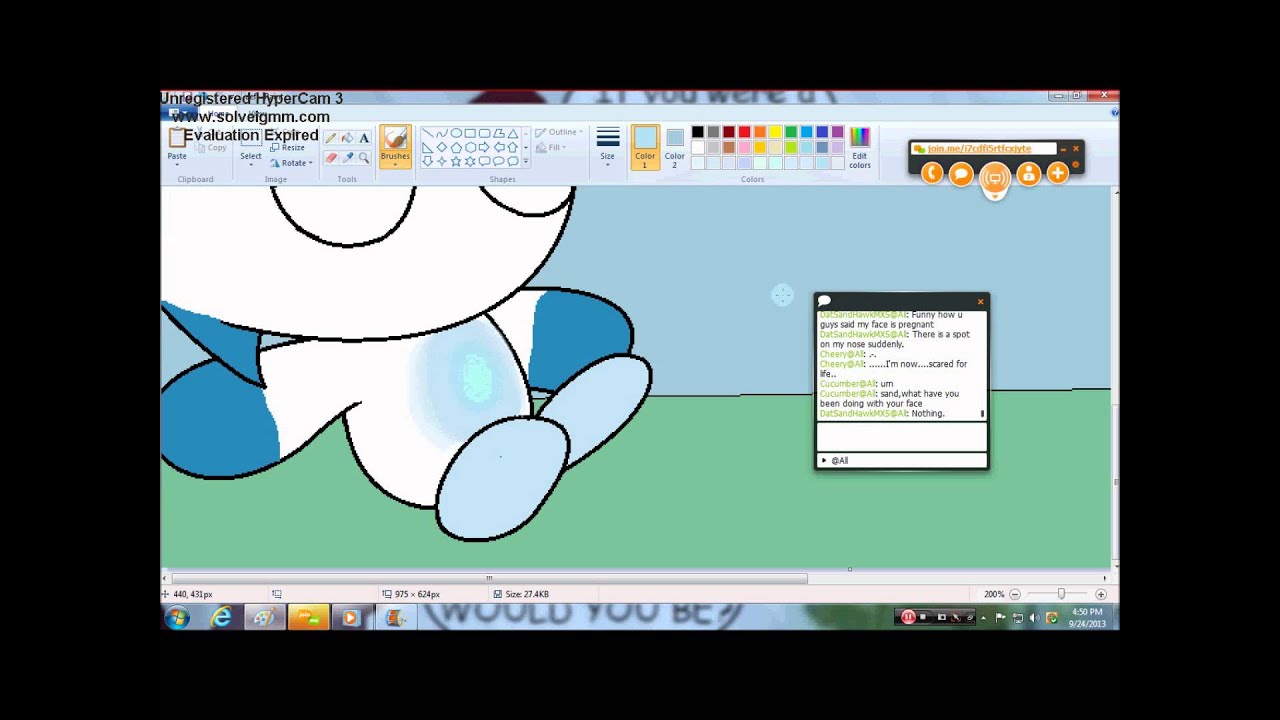
Task: Open Edit colors dialog
Action: click(x=859, y=146)
